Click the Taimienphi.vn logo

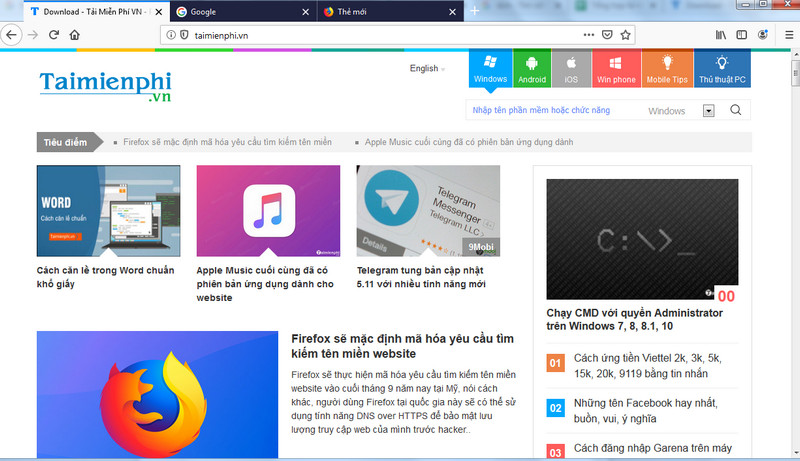tap(106, 86)
